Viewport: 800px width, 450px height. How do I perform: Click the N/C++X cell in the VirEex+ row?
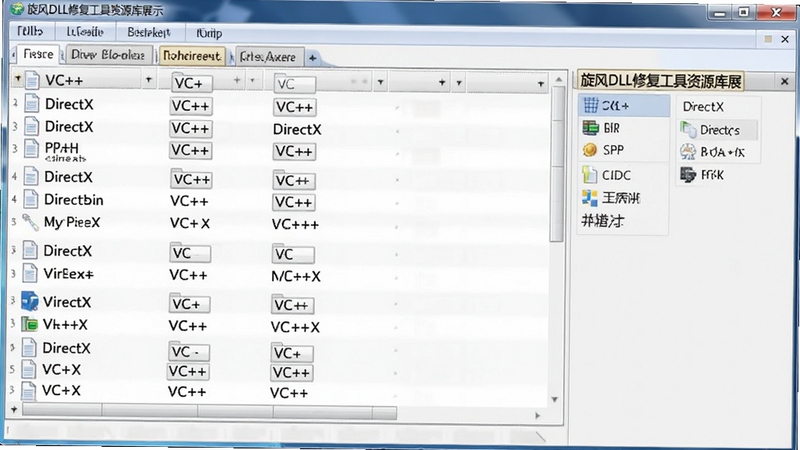pos(296,277)
